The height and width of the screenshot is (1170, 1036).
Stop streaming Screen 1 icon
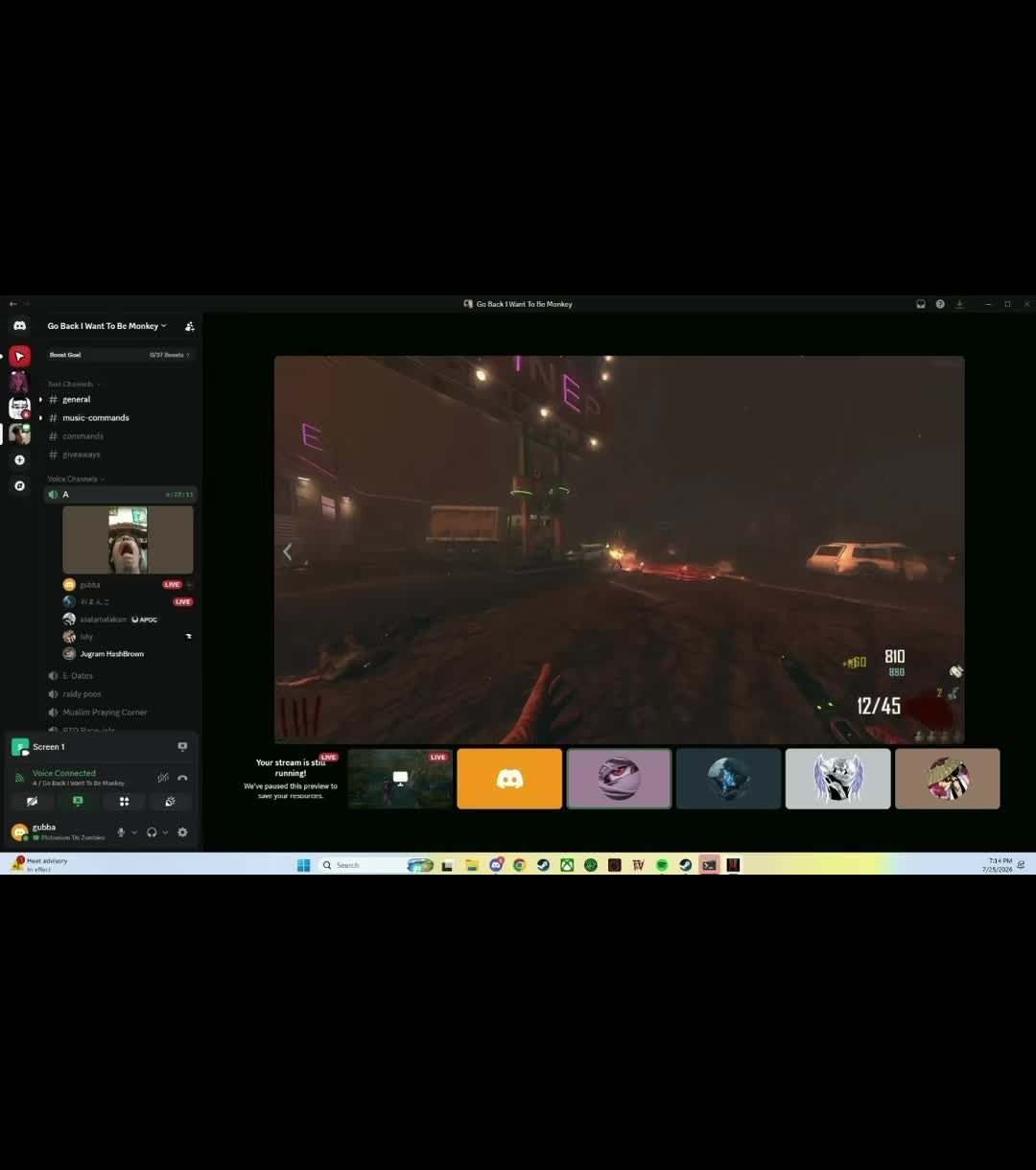point(182,746)
